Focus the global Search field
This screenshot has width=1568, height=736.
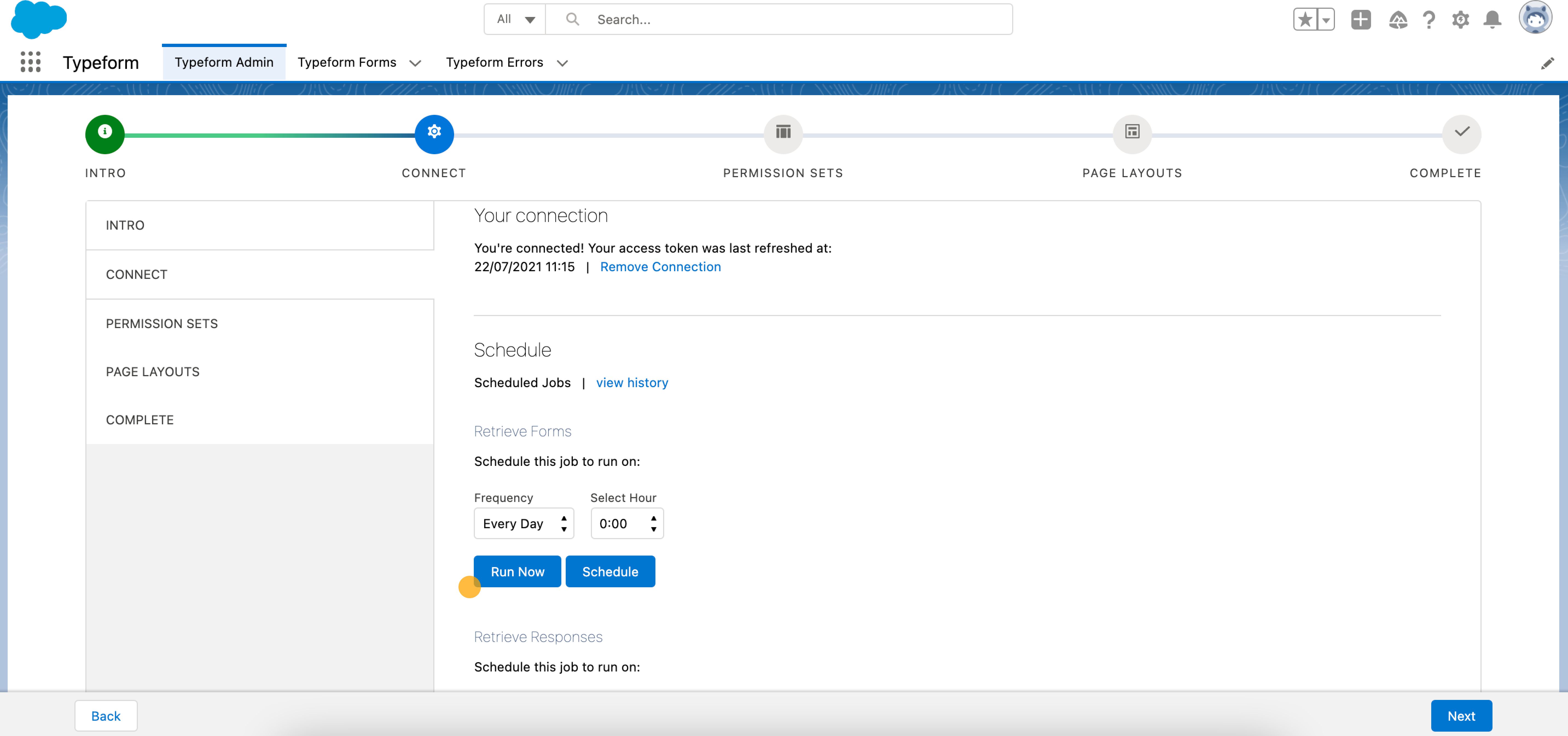[x=779, y=19]
